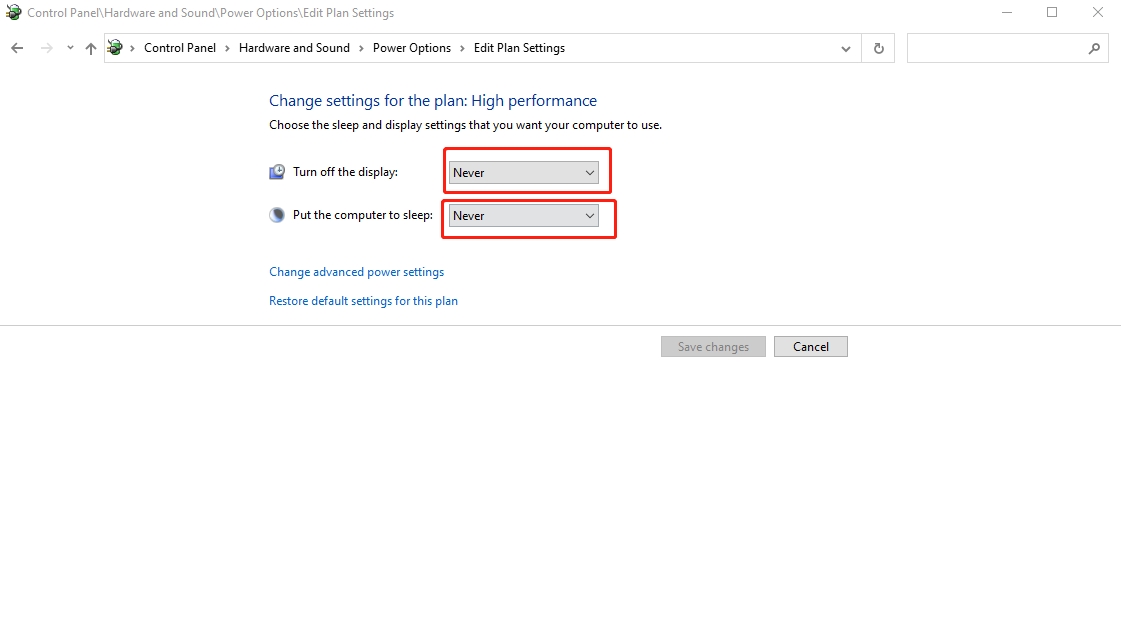Image resolution: width=1121 pixels, height=617 pixels.
Task: Open Change advanced power settings link
Action: (356, 272)
